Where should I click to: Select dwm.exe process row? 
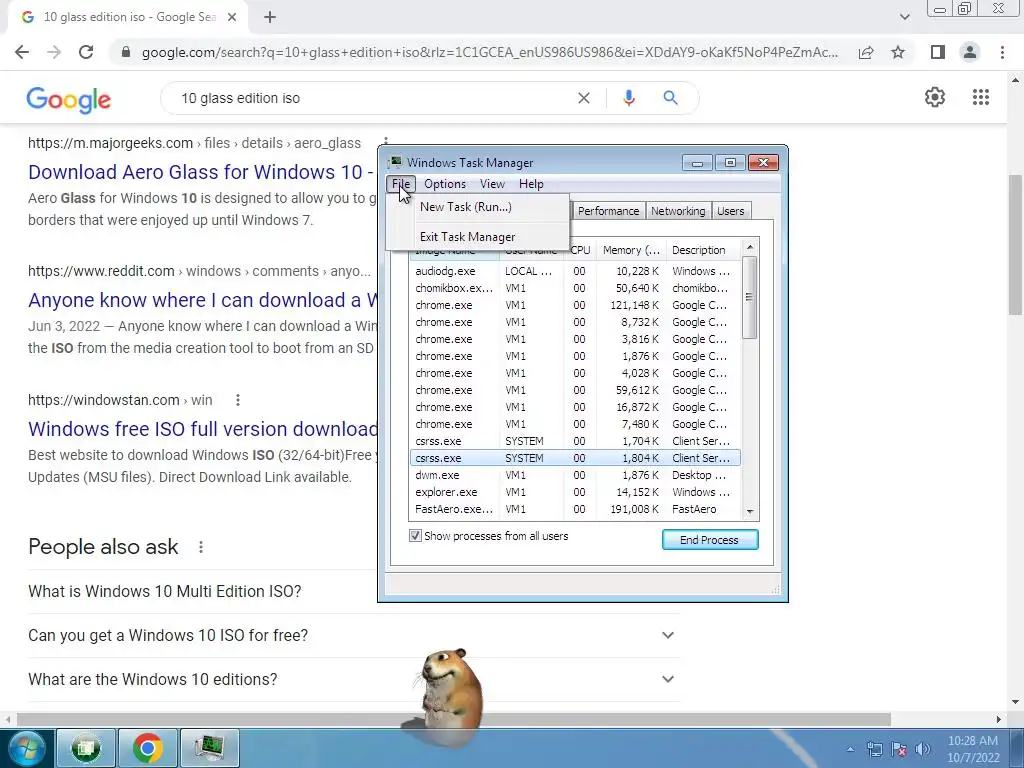click(575, 475)
